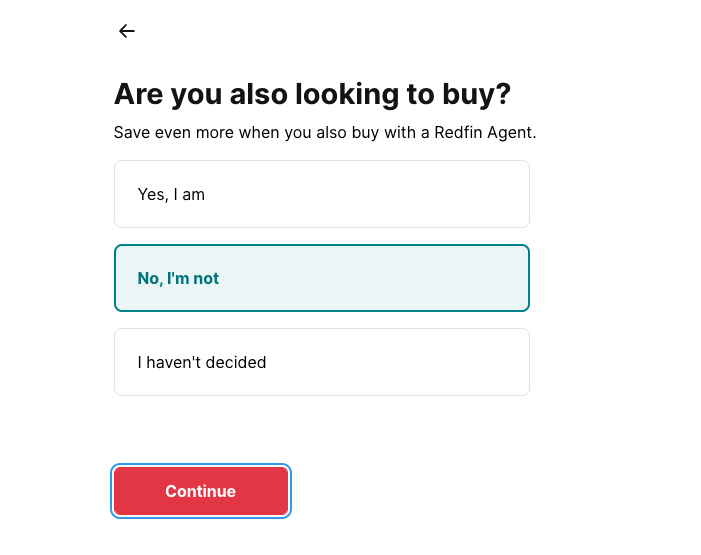This screenshot has height=555, width=701.
Task: Select the "Yes, I am" option
Action: pyautogui.click(x=321, y=194)
